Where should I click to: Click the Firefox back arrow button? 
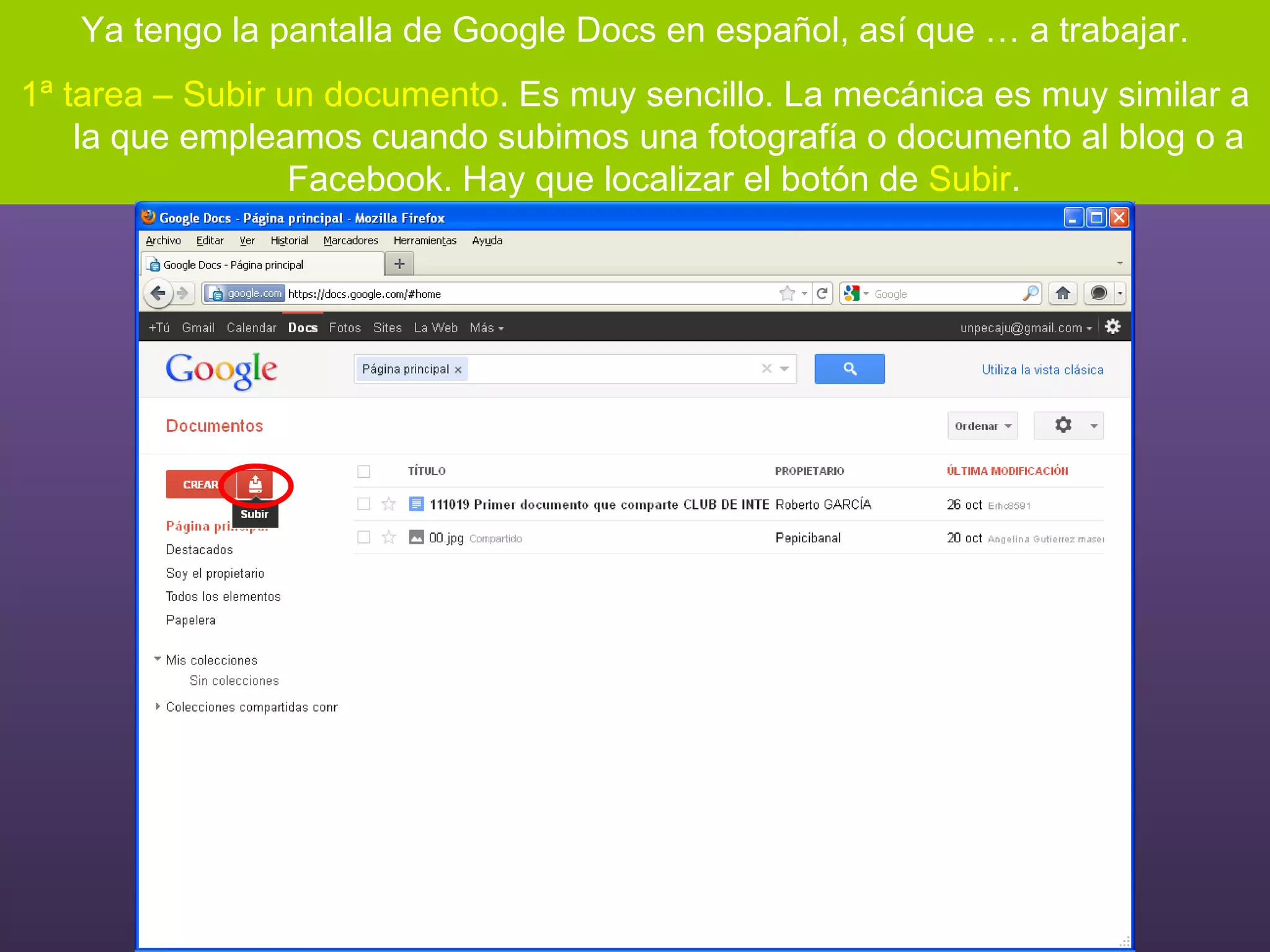[x=158, y=293]
